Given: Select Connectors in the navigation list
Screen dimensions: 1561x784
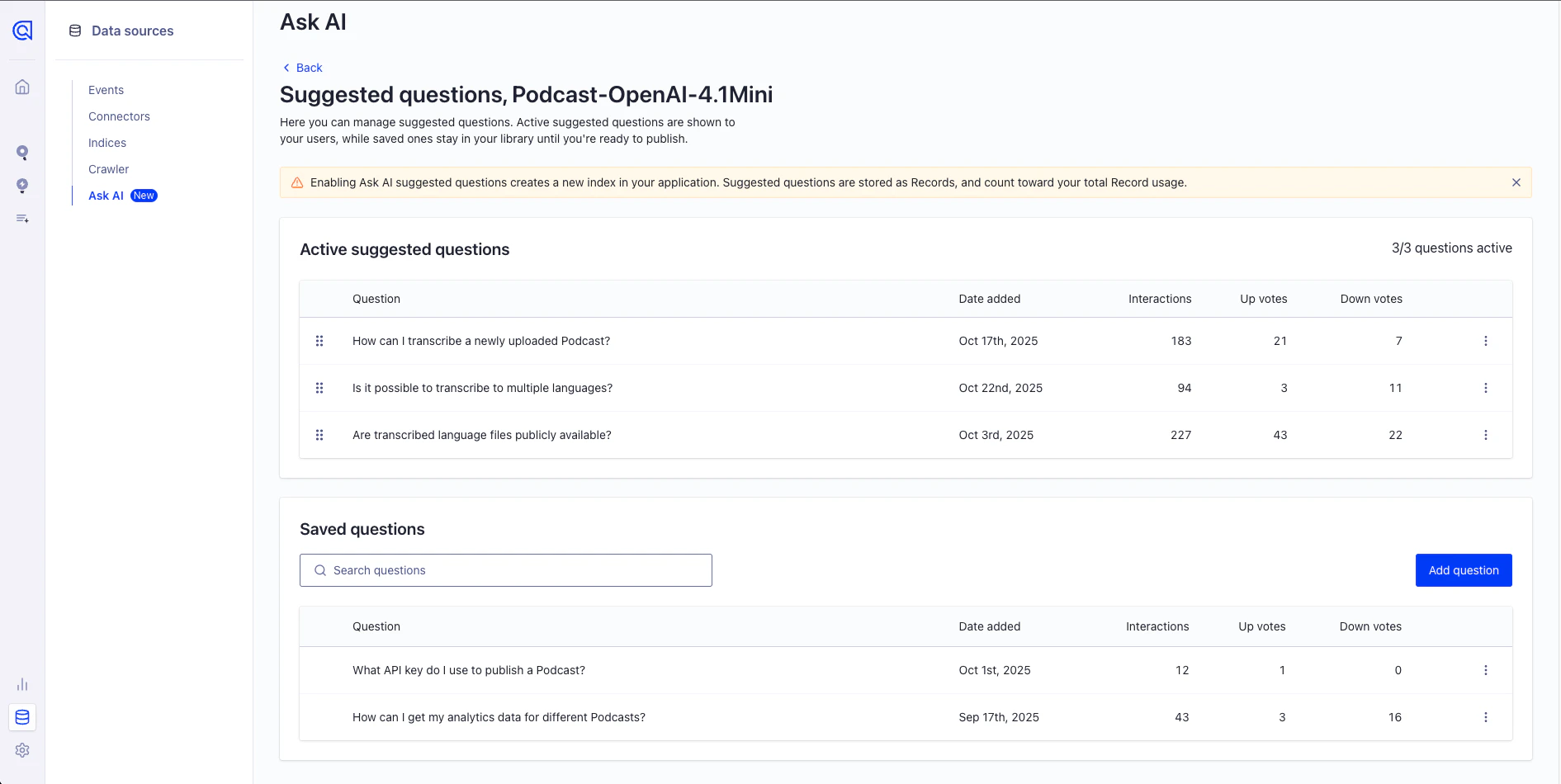Looking at the screenshot, I should pos(119,116).
